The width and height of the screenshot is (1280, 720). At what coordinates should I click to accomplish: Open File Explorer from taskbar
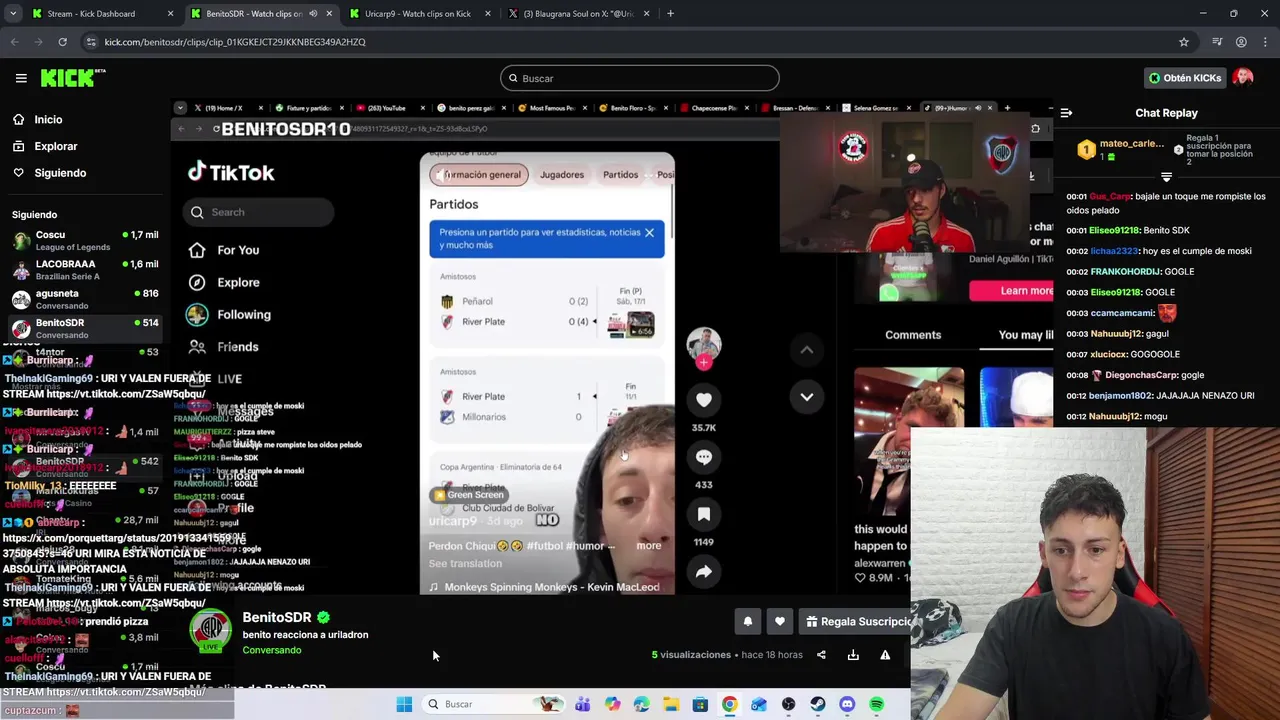[x=671, y=704]
